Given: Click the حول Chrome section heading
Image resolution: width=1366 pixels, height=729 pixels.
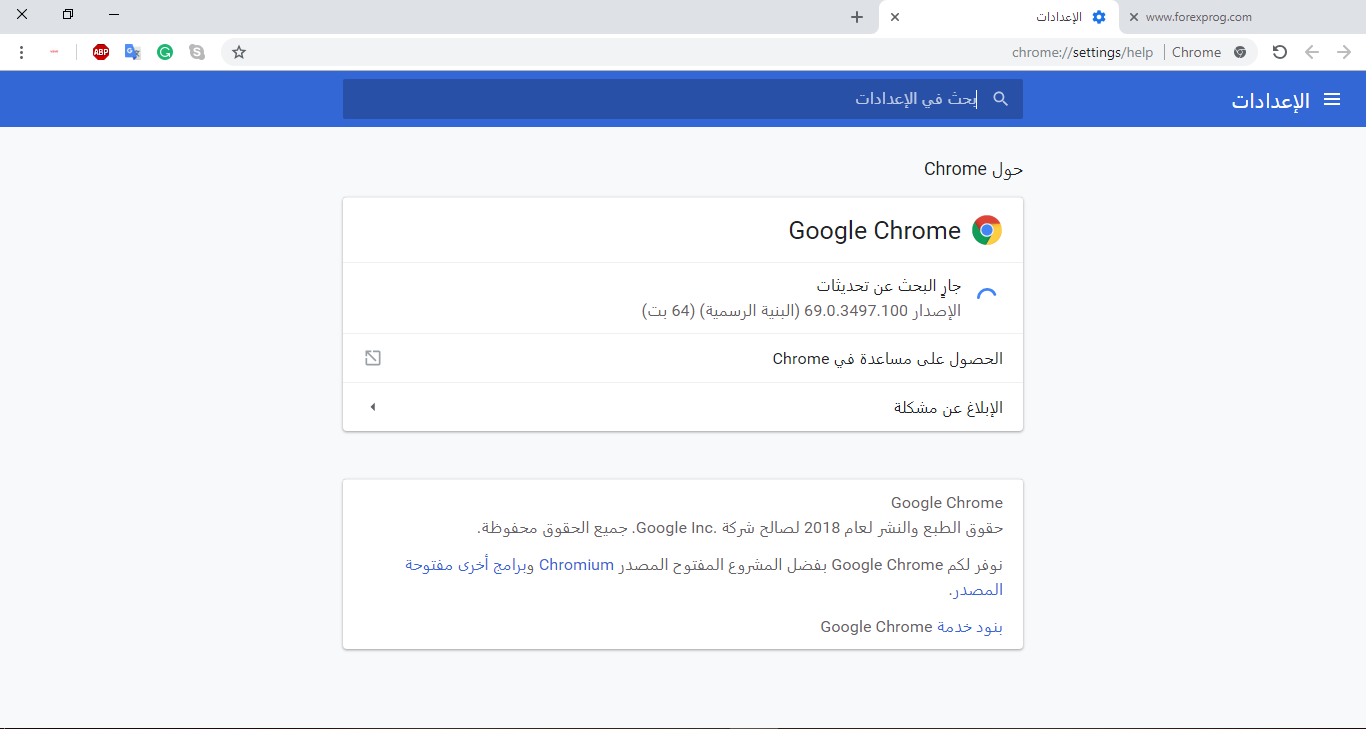Looking at the screenshot, I should (973, 169).
